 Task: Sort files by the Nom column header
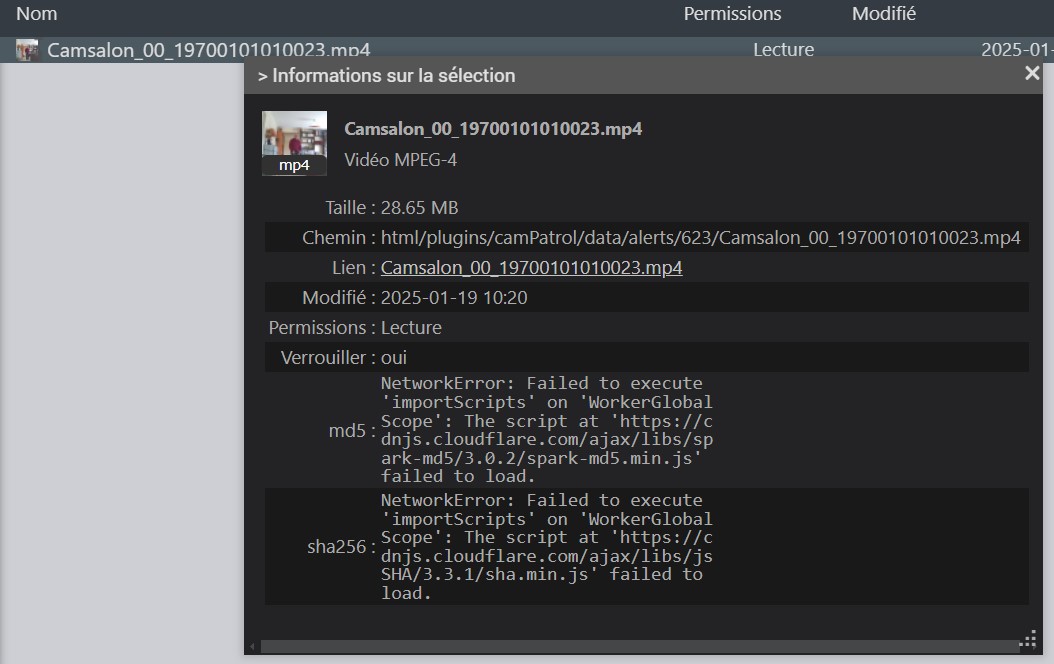coord(37,13)
